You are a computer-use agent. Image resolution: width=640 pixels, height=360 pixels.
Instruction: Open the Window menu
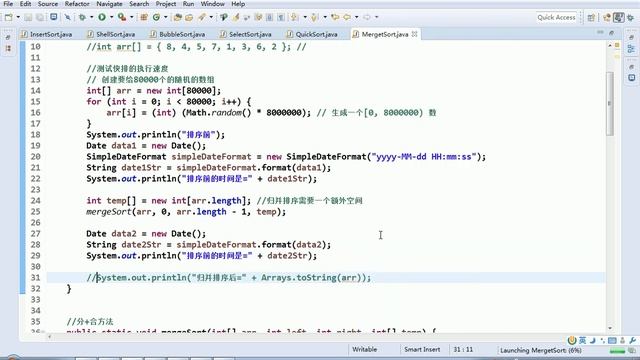pyautogui.click(x=213, y=4)
